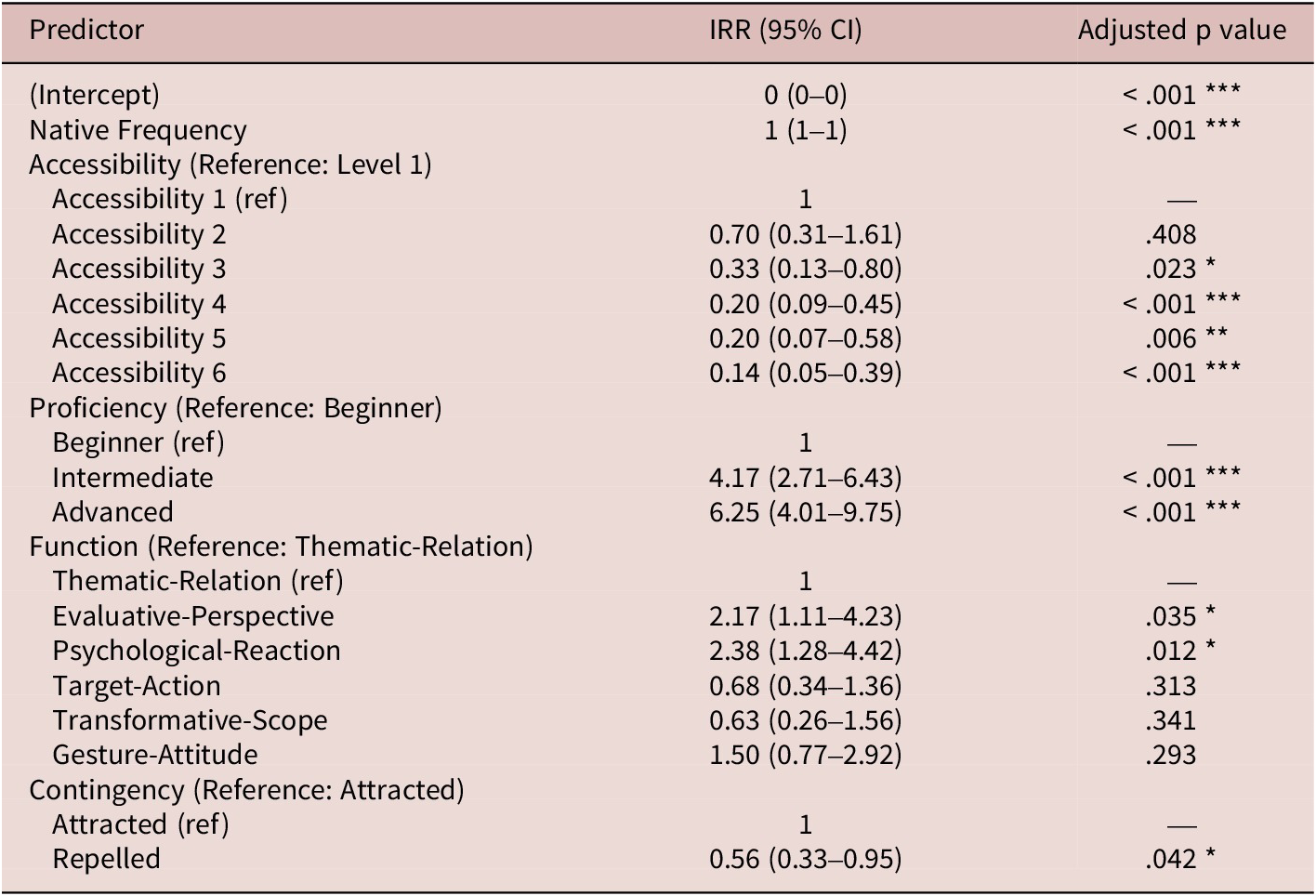Click the Advanced row label
The image size is (1316, 896).
(112, 512)
